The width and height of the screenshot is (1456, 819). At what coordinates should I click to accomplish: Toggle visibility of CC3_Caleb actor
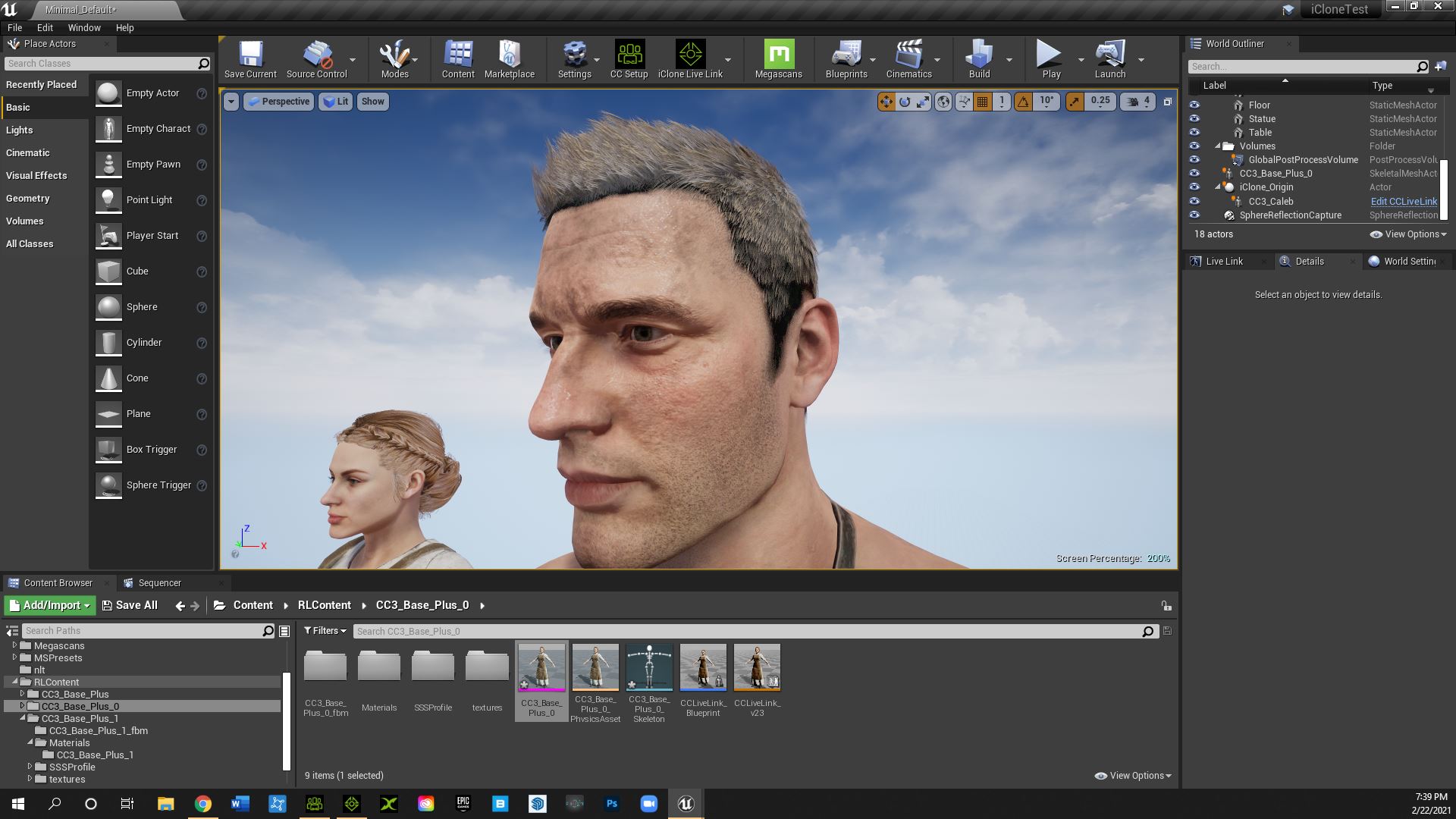1194,202
